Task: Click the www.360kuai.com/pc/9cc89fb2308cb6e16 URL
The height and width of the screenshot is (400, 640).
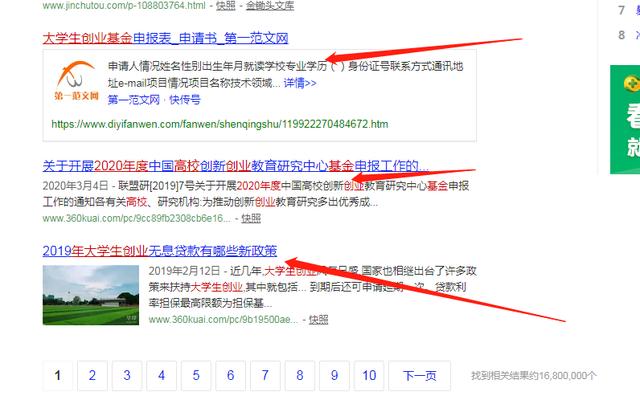Action: pyautogui.click(x=136, y=218)
